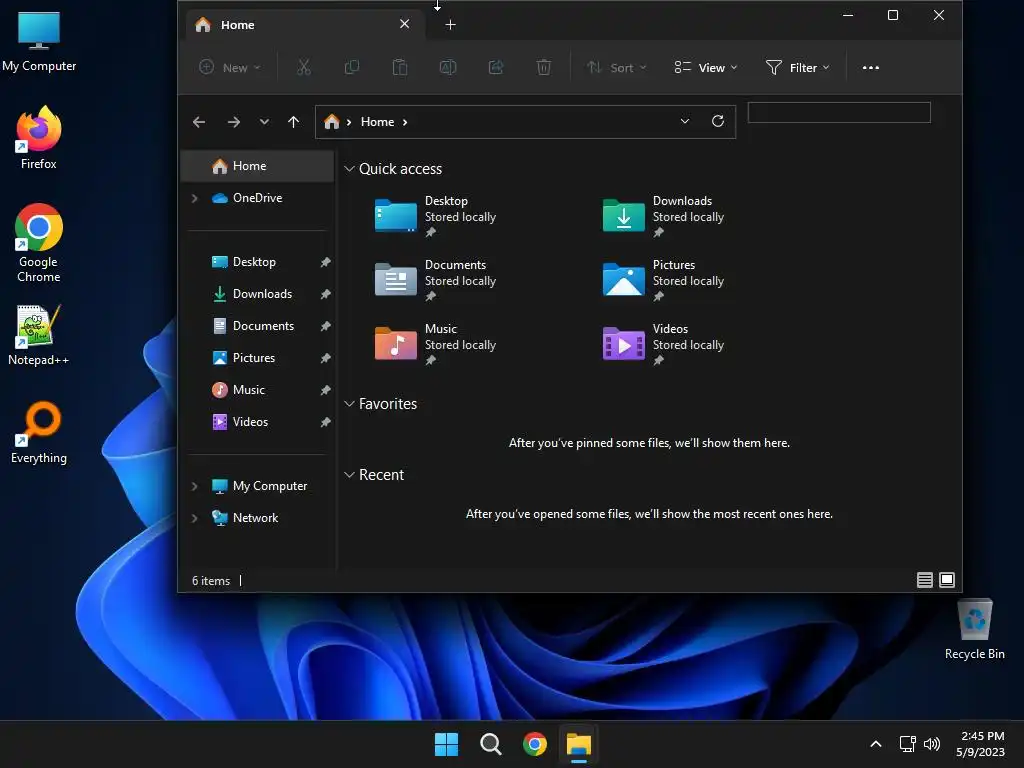Click the search box in File Explorer
1024x768 pixels.
pyautogui.click(x=839, y=112)
